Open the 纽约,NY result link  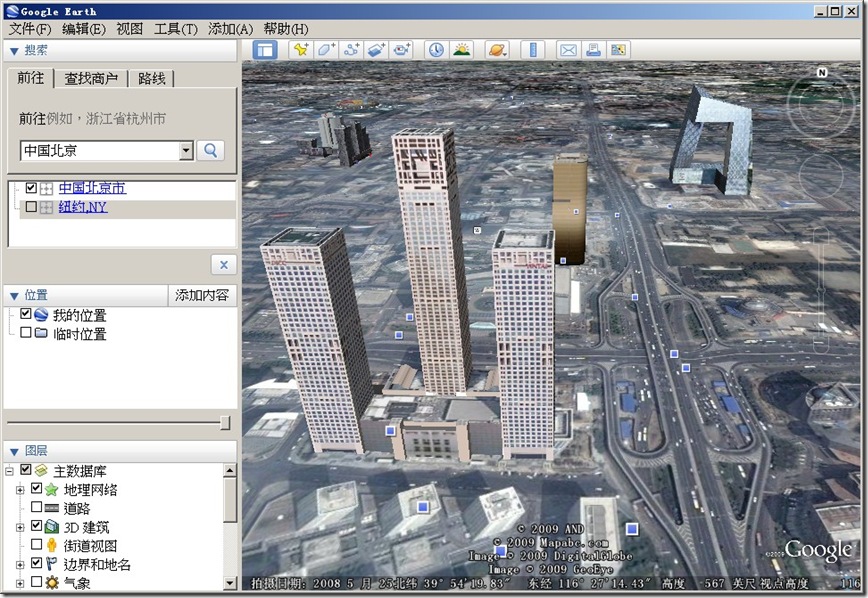(x=82, y=207)
